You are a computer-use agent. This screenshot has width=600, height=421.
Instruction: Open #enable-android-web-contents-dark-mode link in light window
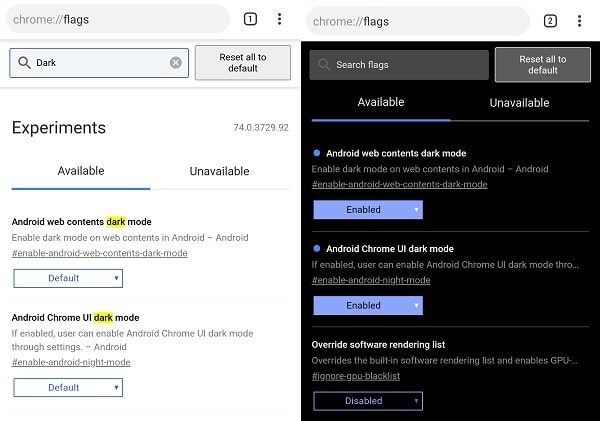click(x=99, y=253)
